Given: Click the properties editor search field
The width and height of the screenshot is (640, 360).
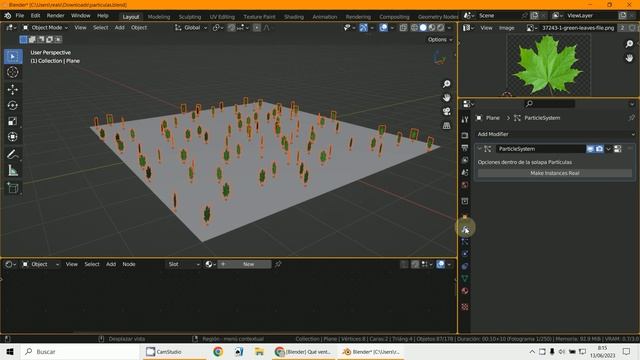Looking at the screenshot, I should pyautogui.click(x=550, y=104).
